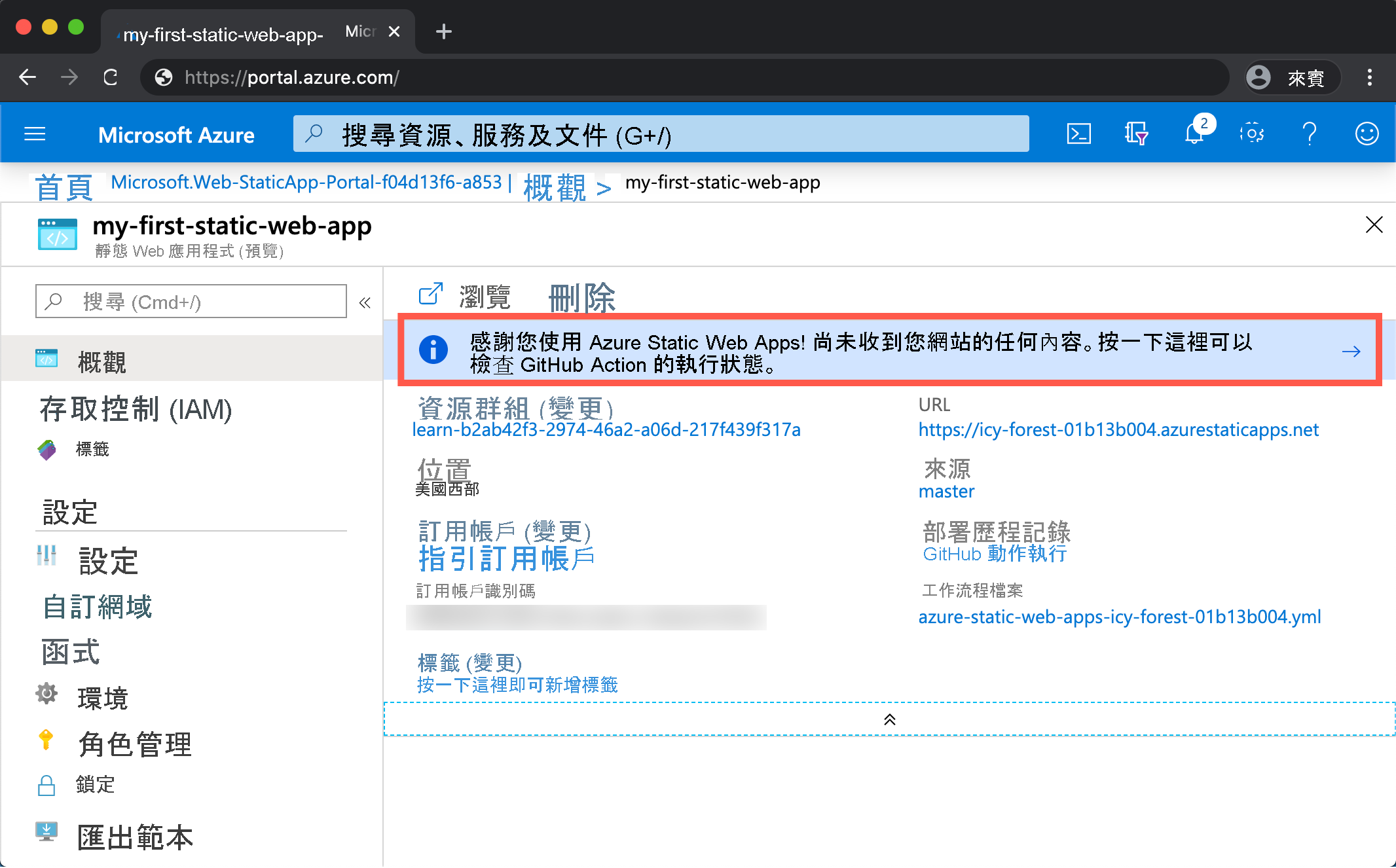Close the static web app blade
1396x868 pixels.
pos(1374,225)
